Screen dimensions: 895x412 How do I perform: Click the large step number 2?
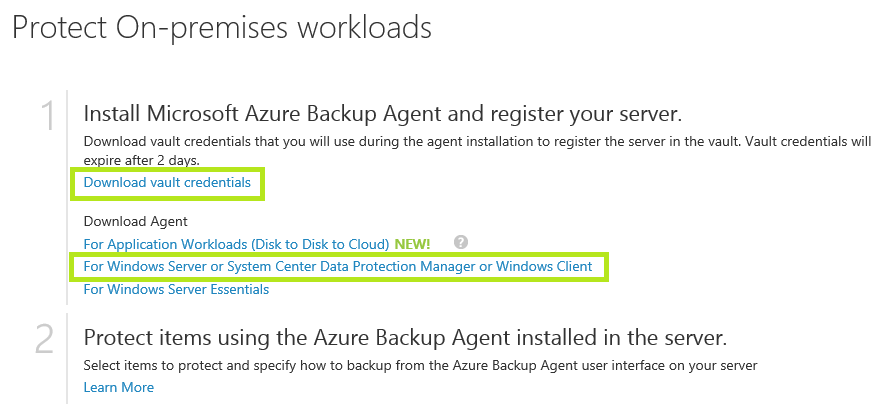(44, 340)
